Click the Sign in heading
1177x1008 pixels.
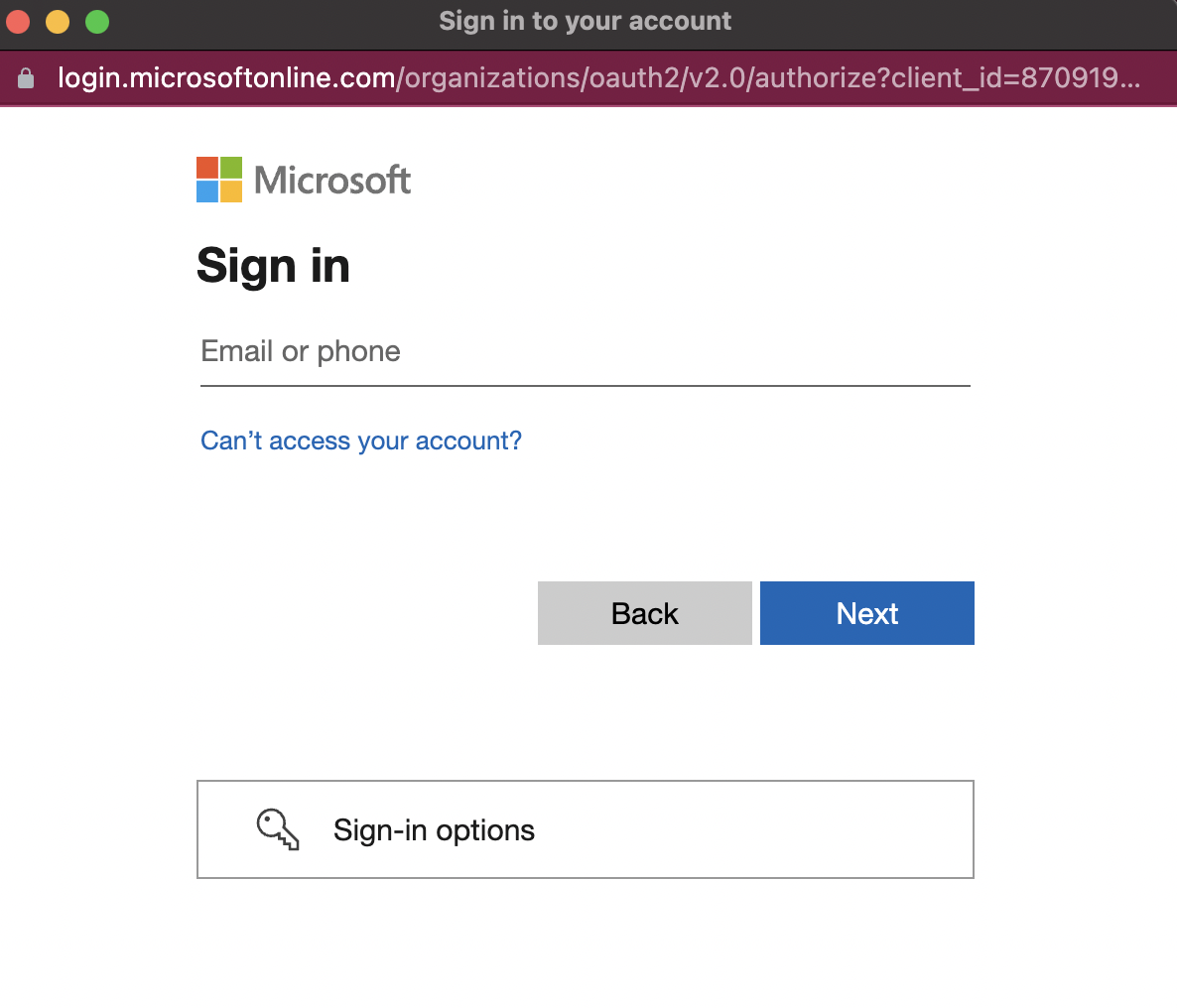click(273, 266)
